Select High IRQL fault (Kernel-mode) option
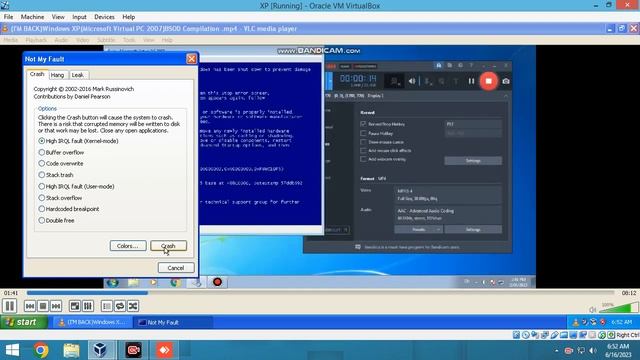Viewport: 640px width, 360px height. pos(78,141)
